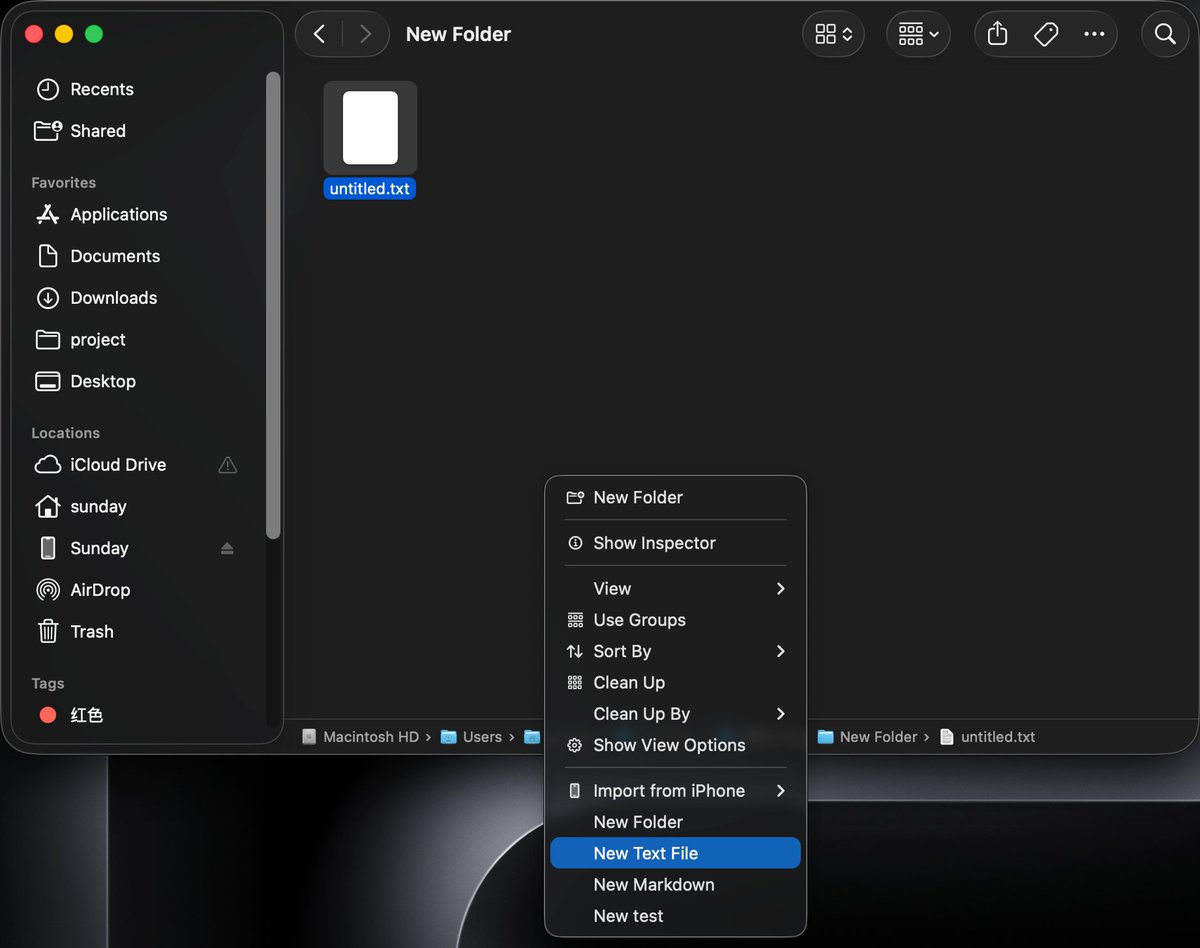The image size is (1200, 948).
Task: Choose New Markdown in context menu
Action: pos(676,885)
